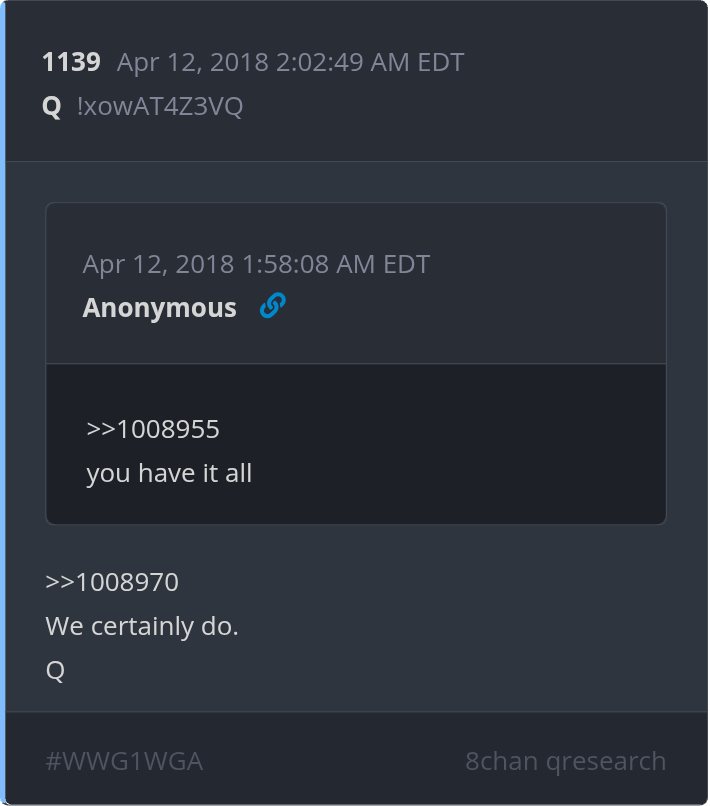This screenshot has height=806, width=710.
Task: Click the empty area right of #WWG1WGA
Action: [330, 761]
